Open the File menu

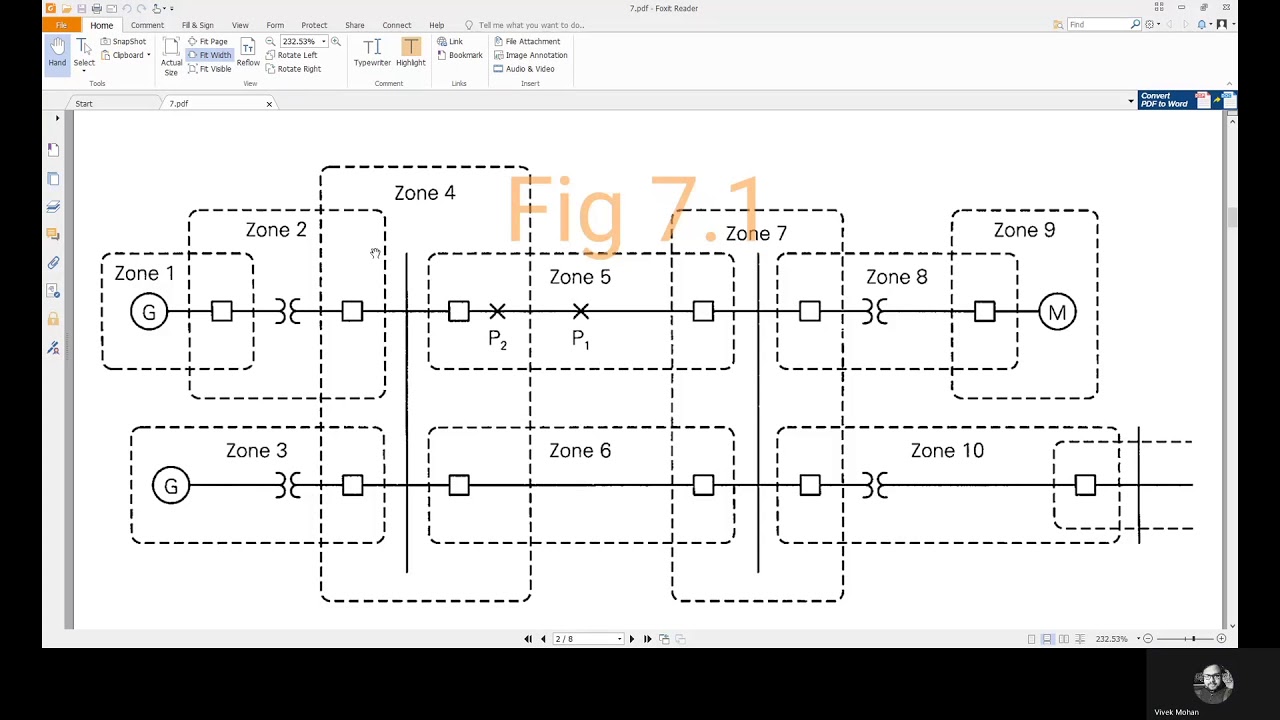(61, 25)
